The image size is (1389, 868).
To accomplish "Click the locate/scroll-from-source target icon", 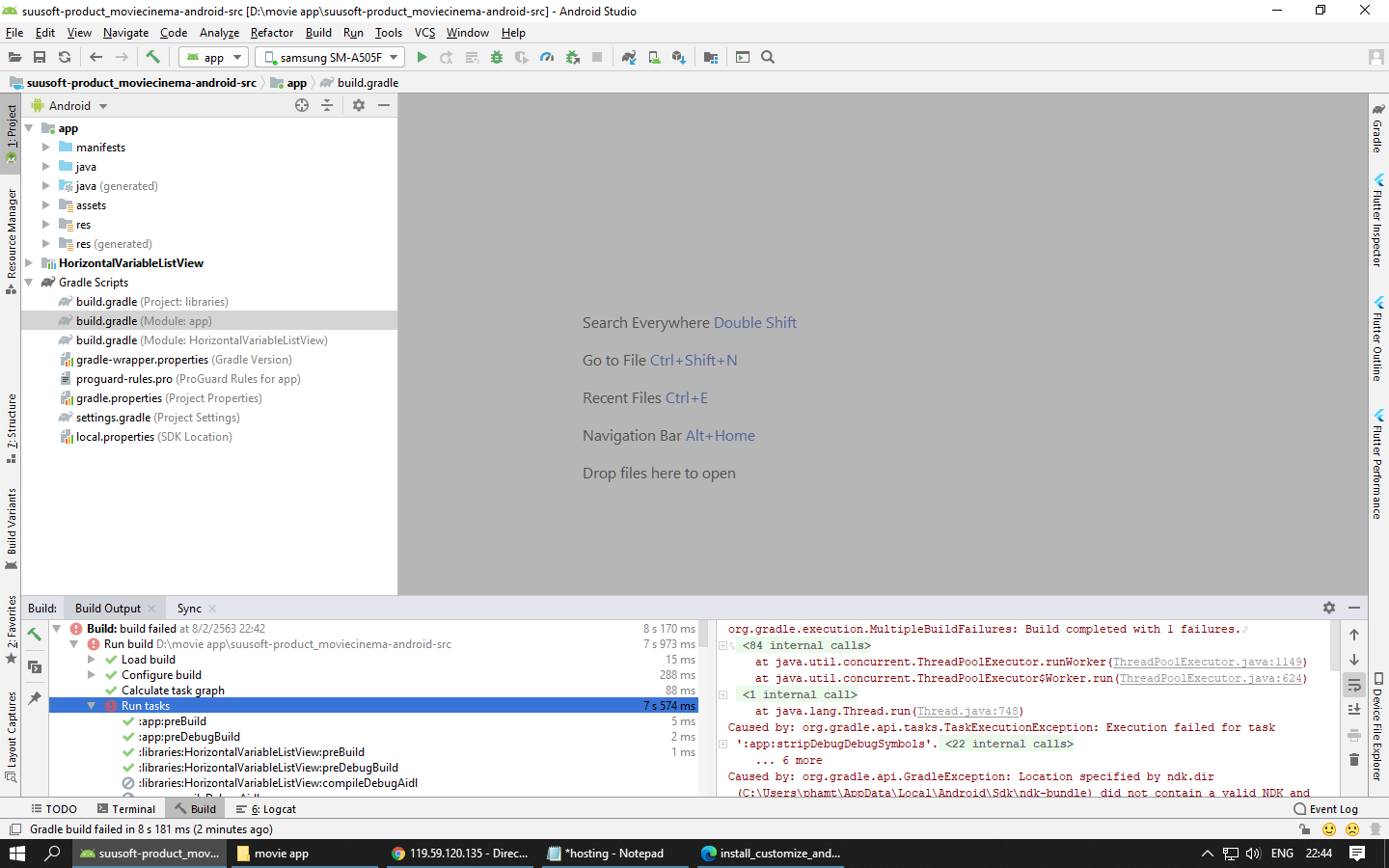I will (x=302, y=105).
